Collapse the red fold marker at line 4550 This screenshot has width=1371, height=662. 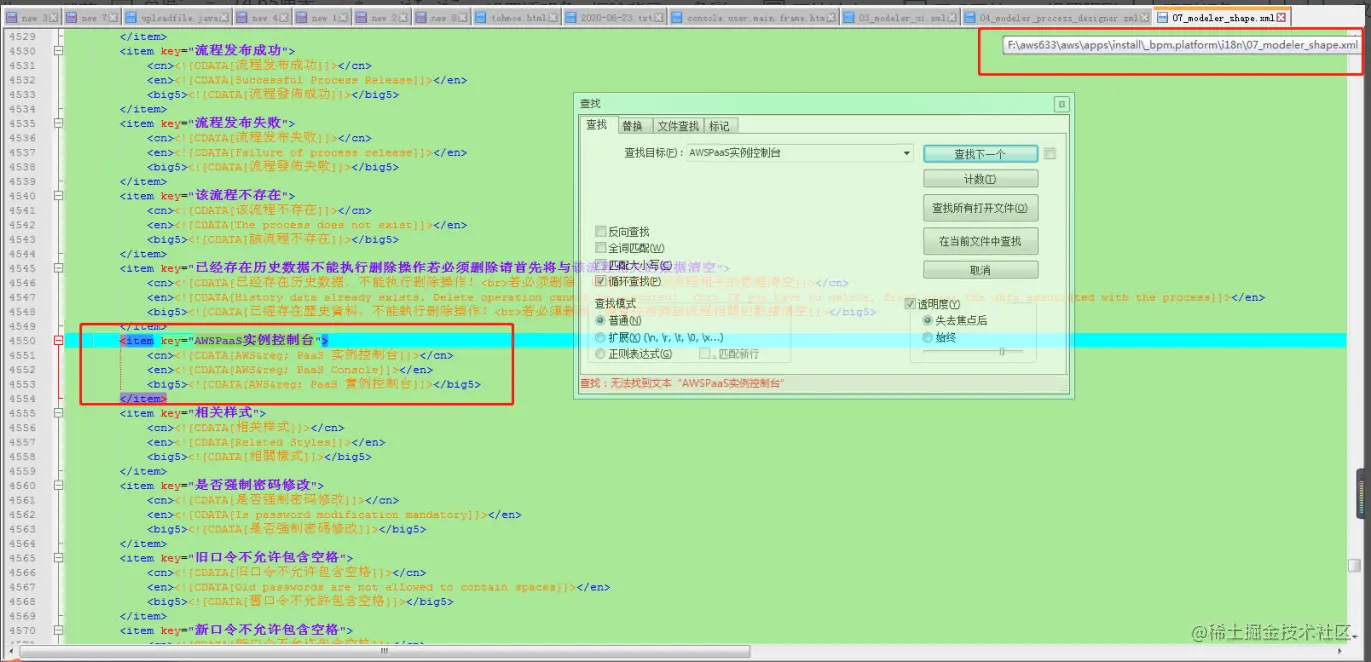pos(58,341)
